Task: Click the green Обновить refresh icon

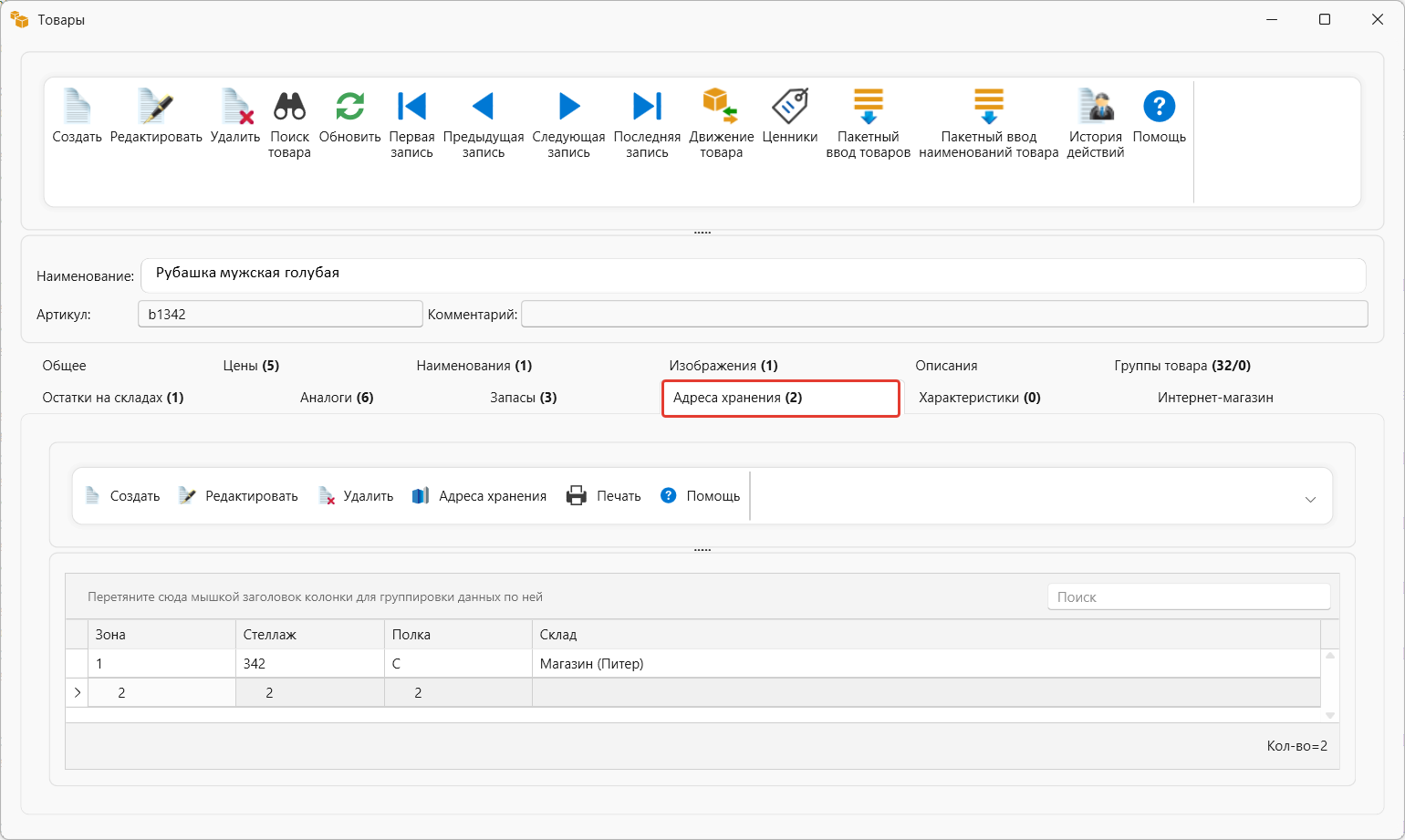Action: pyautogui.click(x=350, y=107)
